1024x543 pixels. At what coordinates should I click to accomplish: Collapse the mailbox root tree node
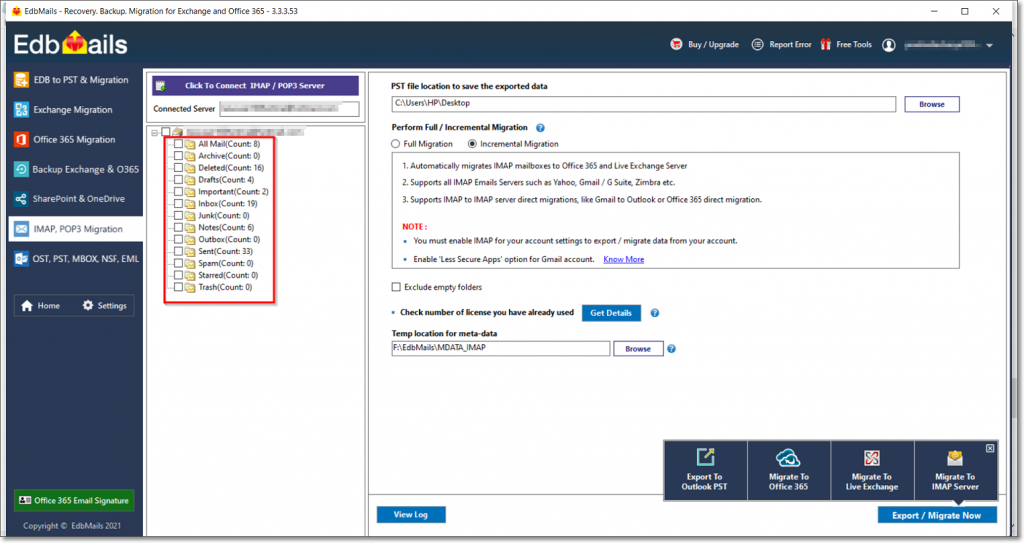tap(155, 133)
